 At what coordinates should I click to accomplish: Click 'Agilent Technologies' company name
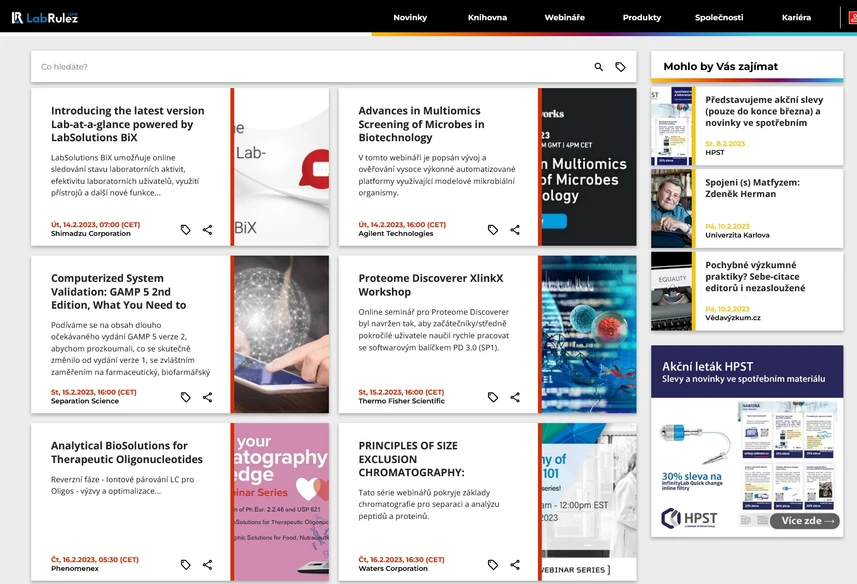pos(396,234)
